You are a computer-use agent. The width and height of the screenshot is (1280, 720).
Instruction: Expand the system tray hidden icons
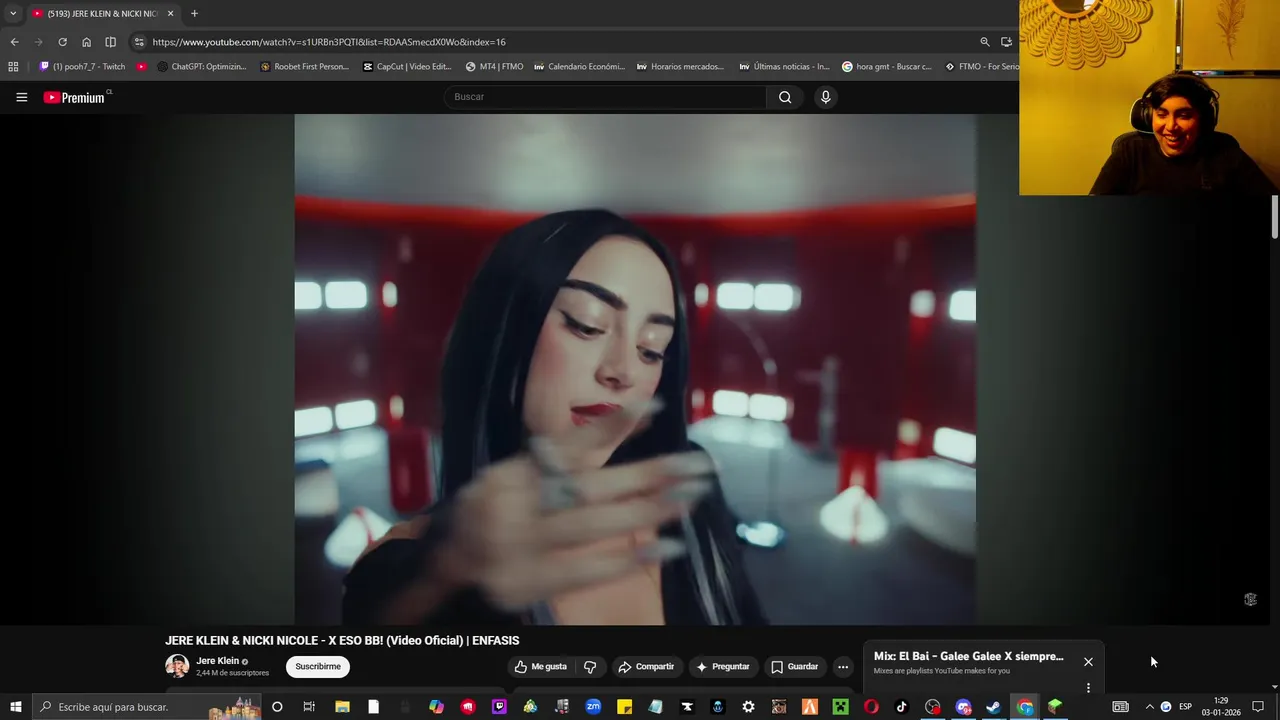(x=1149, y=707)
